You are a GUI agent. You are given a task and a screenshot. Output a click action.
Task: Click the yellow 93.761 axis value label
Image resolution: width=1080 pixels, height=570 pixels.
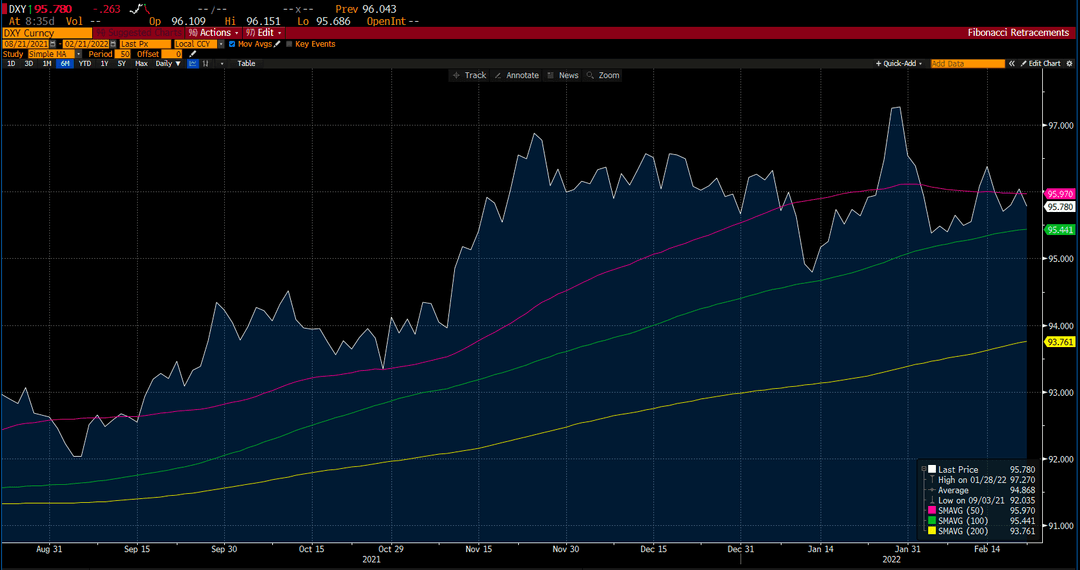click(x=1060, y=341)
